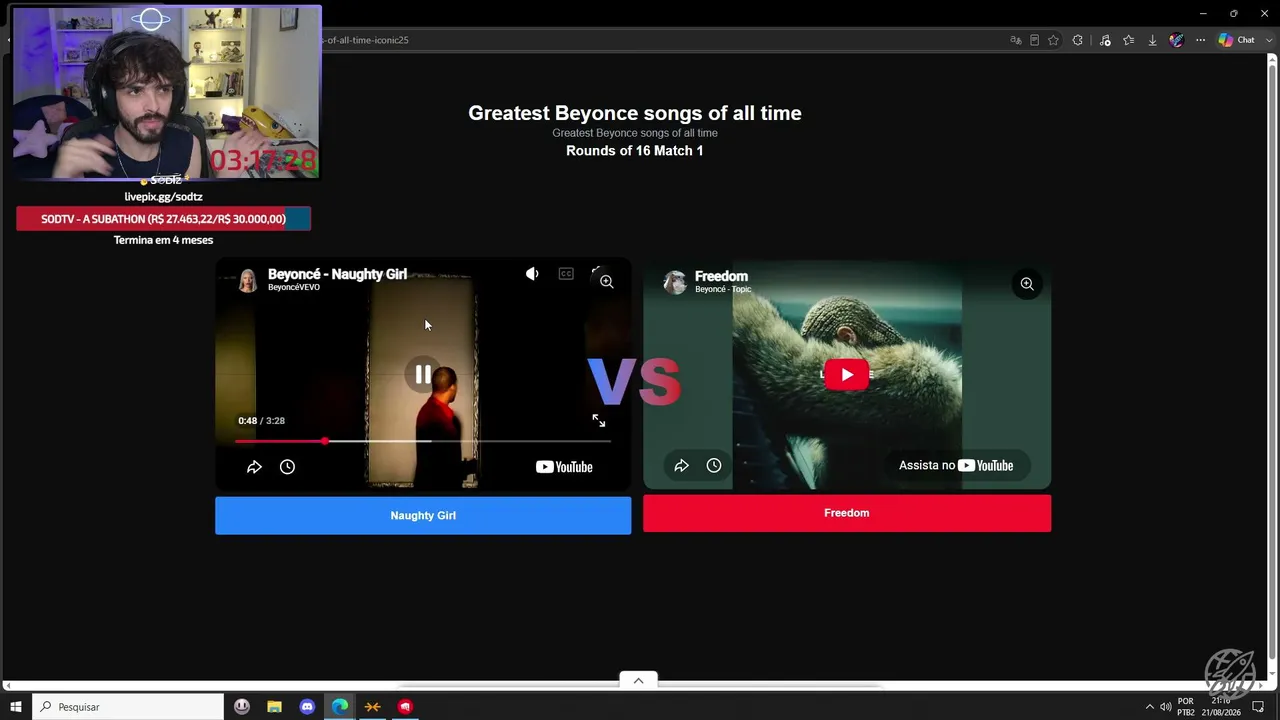1280x720 pixels.
Task: Open Beyoncé - Topic channel avatar
Action: coord(675,282)
